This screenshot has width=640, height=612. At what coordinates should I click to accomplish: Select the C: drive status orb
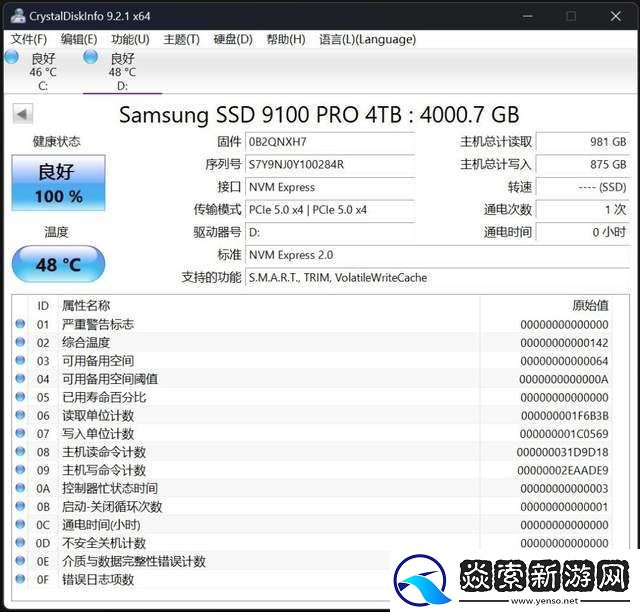(12, 57)
